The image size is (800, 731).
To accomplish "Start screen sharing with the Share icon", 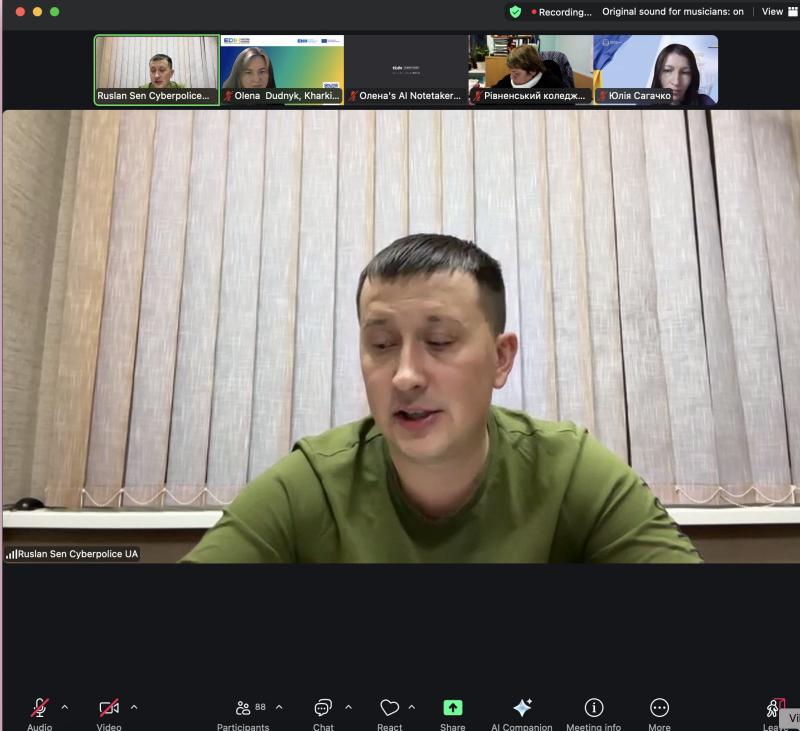I will point(453,708).
